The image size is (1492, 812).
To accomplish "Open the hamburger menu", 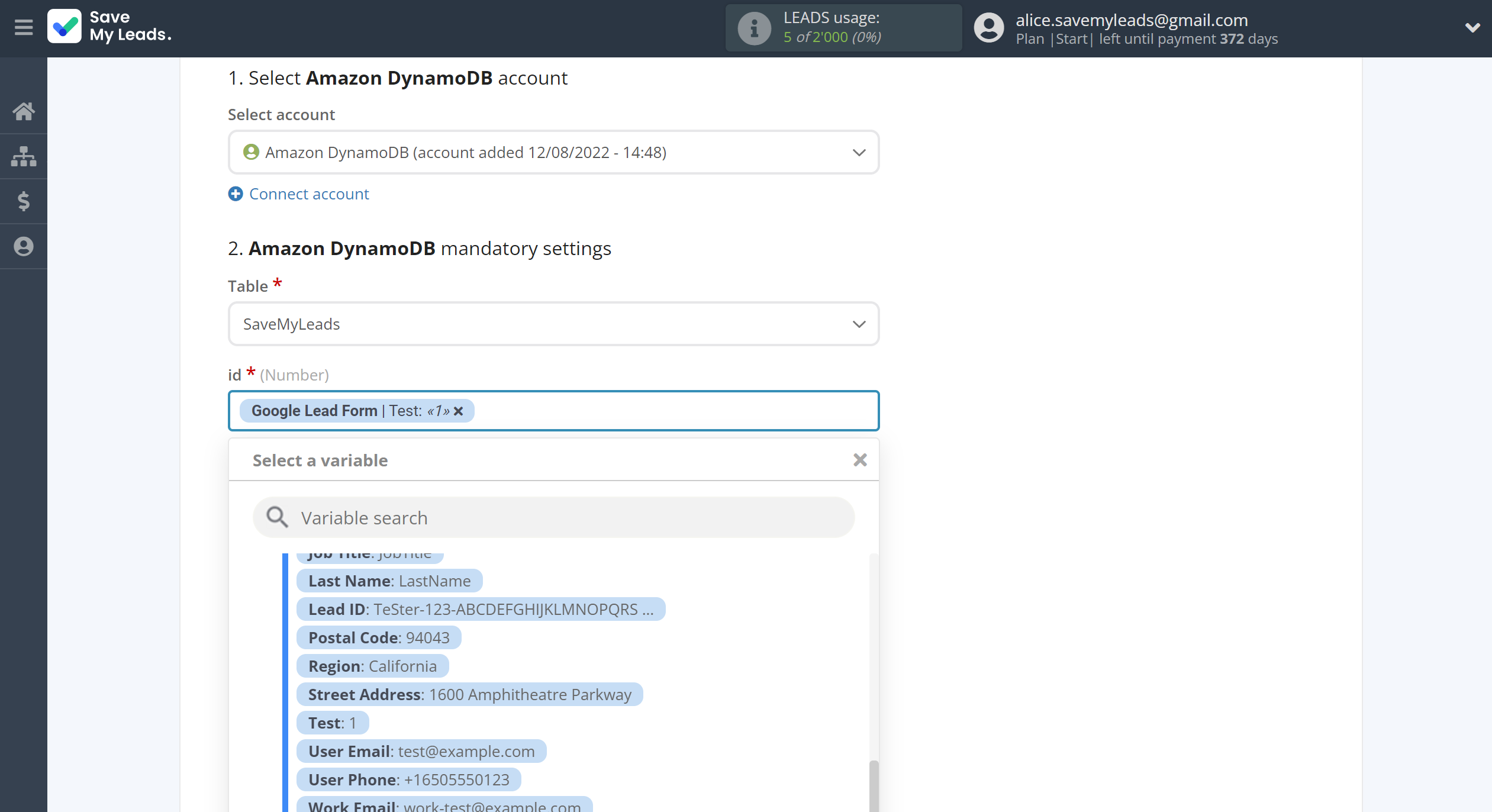I will point(24,27).
